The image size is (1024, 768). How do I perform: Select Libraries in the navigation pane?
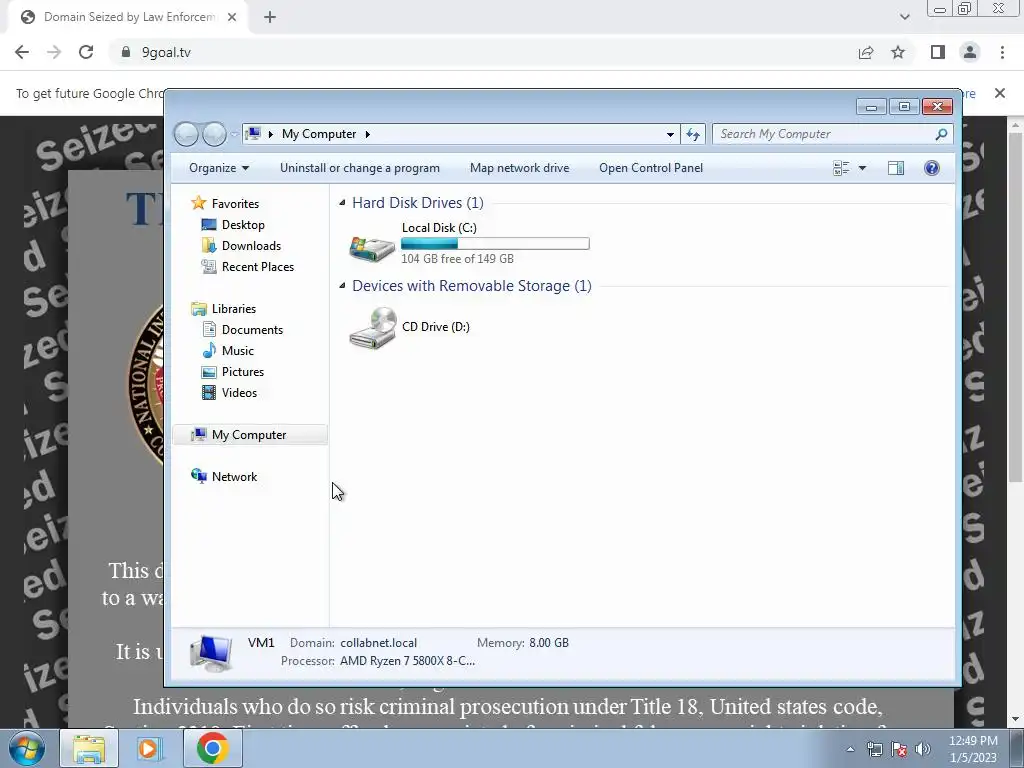tap(234, 309)
